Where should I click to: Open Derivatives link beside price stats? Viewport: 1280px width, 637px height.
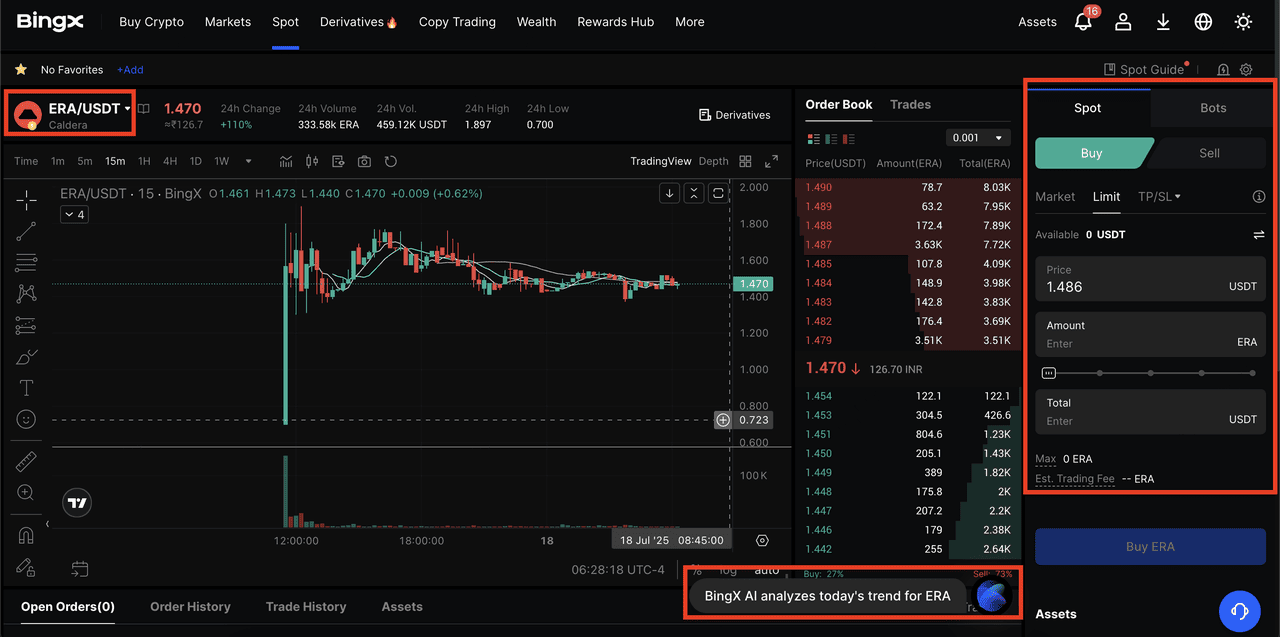tap(735, 115)
